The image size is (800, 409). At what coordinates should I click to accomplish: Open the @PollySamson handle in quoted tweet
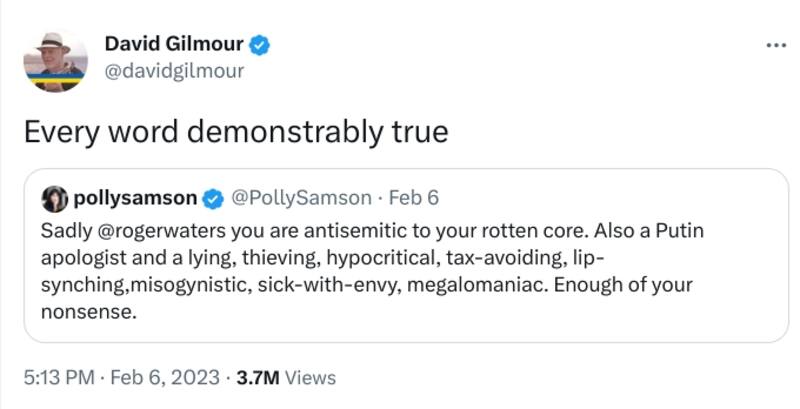[302, 198]
